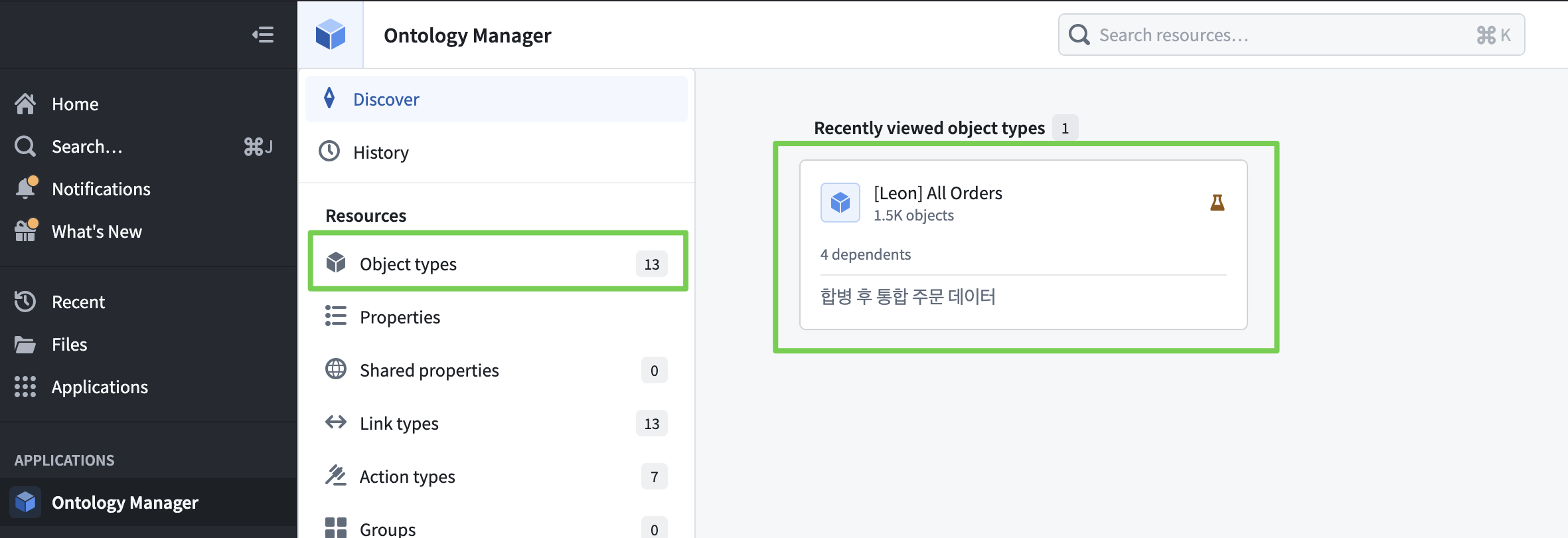Image resolution: width=1568 pixels, height=538 pixels.
Task: Click Search in the left sidebar
Action: [87, 147]
